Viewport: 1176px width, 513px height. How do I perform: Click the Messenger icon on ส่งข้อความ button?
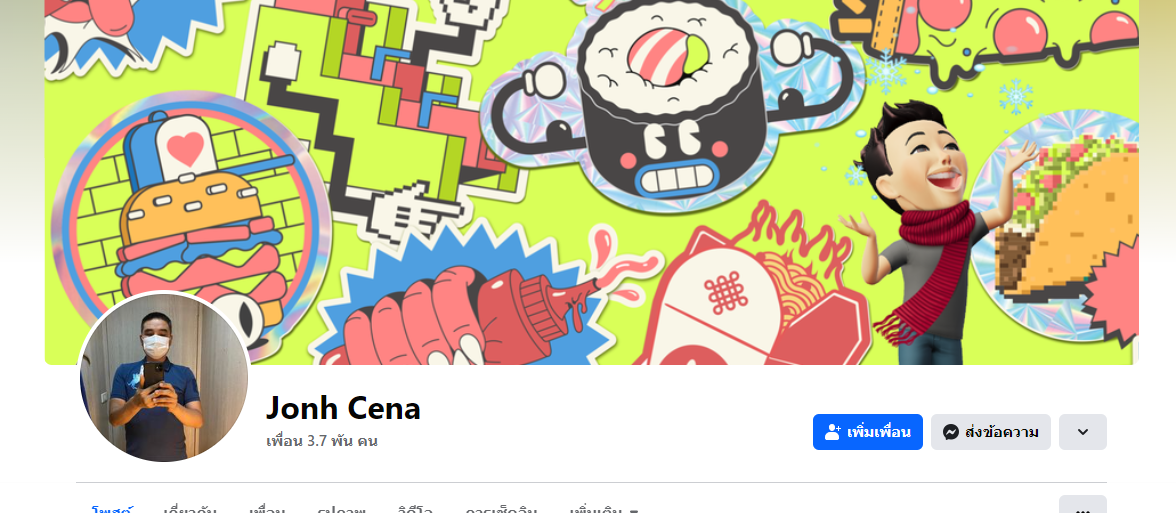coord(950,432)
